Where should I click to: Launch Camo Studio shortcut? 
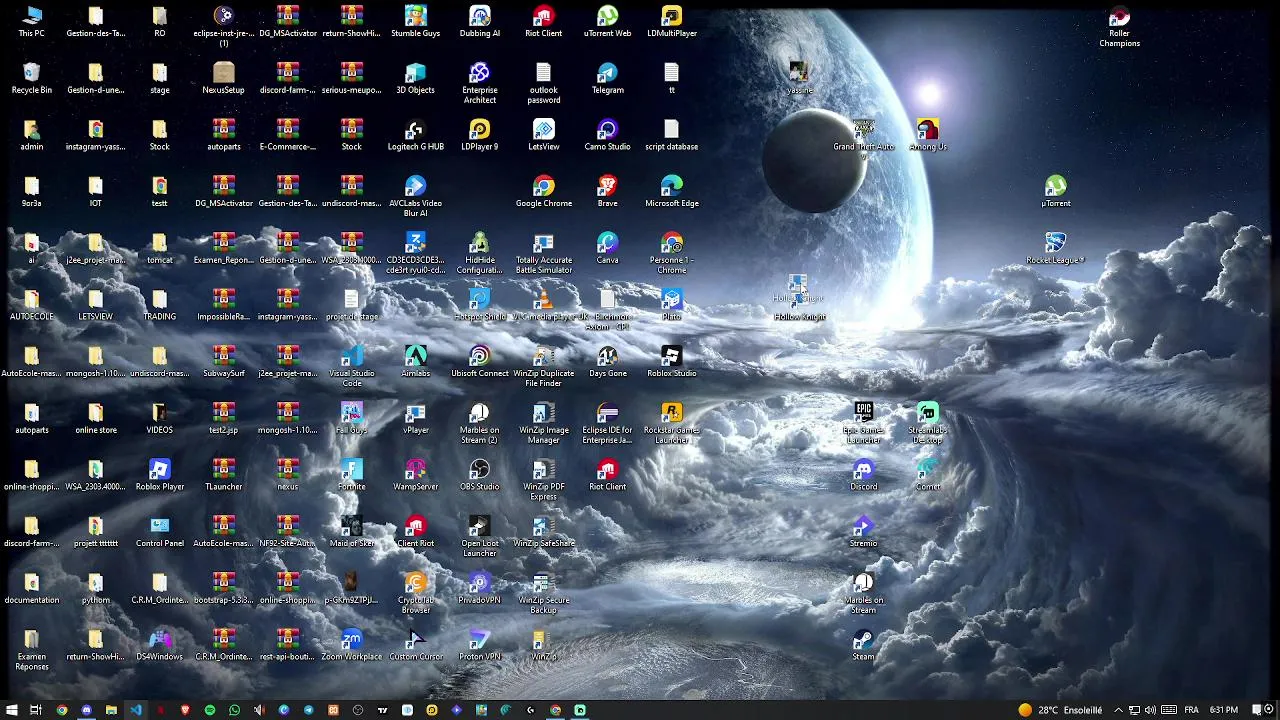click(607, 136)
